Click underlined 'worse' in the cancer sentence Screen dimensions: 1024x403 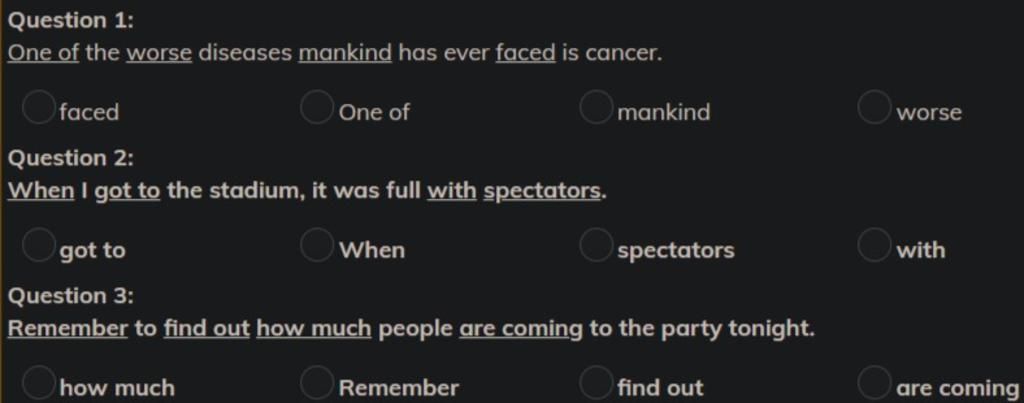159,53
